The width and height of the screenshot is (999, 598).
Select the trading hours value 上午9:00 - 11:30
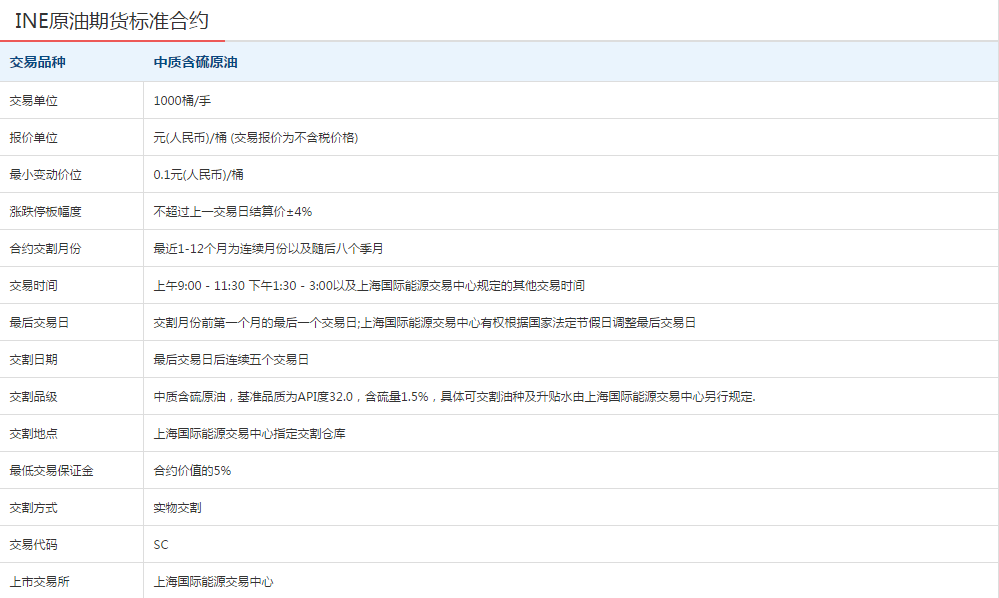(x=369, y=285)
